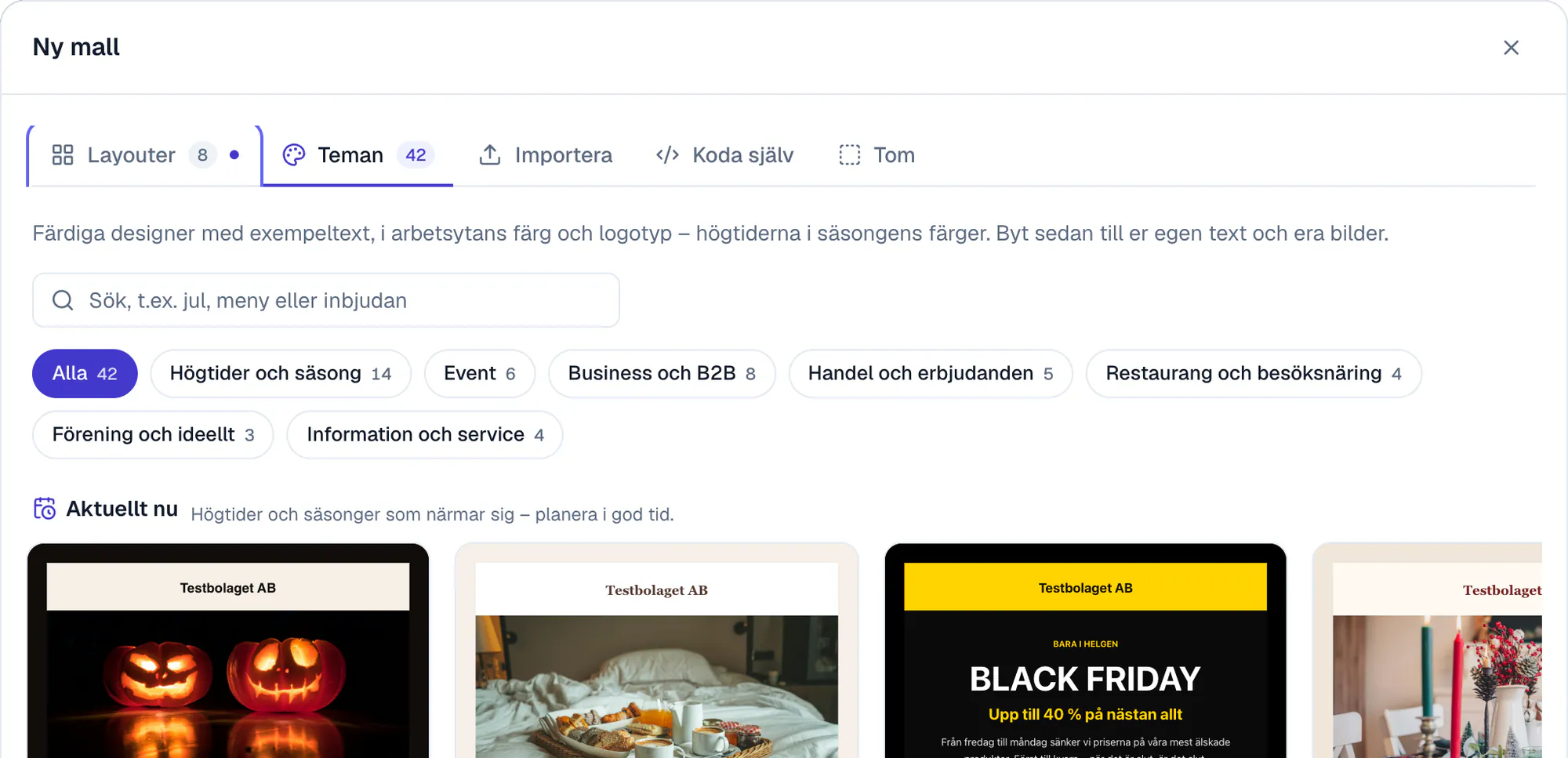Click the Importera upload icon
1568x758 pixels.
pos(490,155)
